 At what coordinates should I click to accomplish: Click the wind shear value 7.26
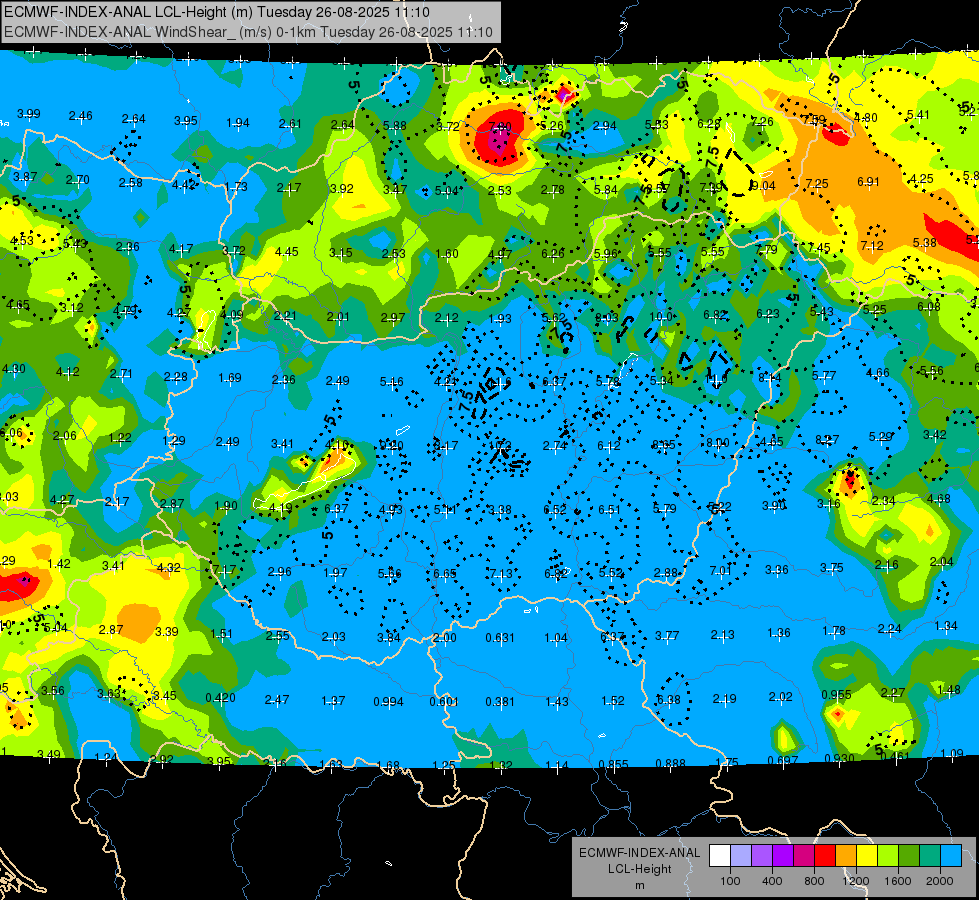[762, 122]
